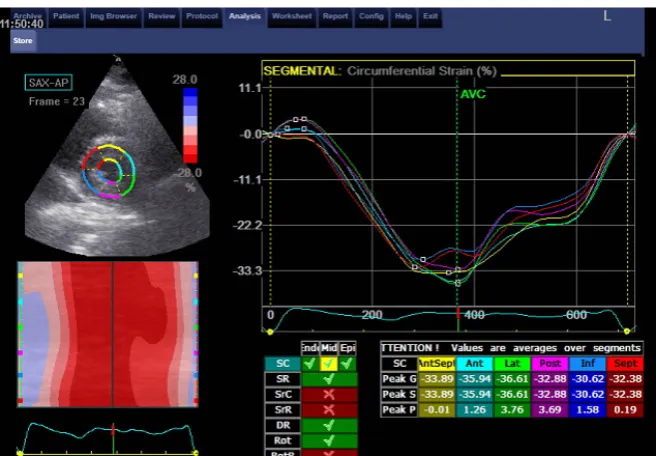The image size is (657, 456).
Task: Click the AntSept segment header
Action: 437,364
